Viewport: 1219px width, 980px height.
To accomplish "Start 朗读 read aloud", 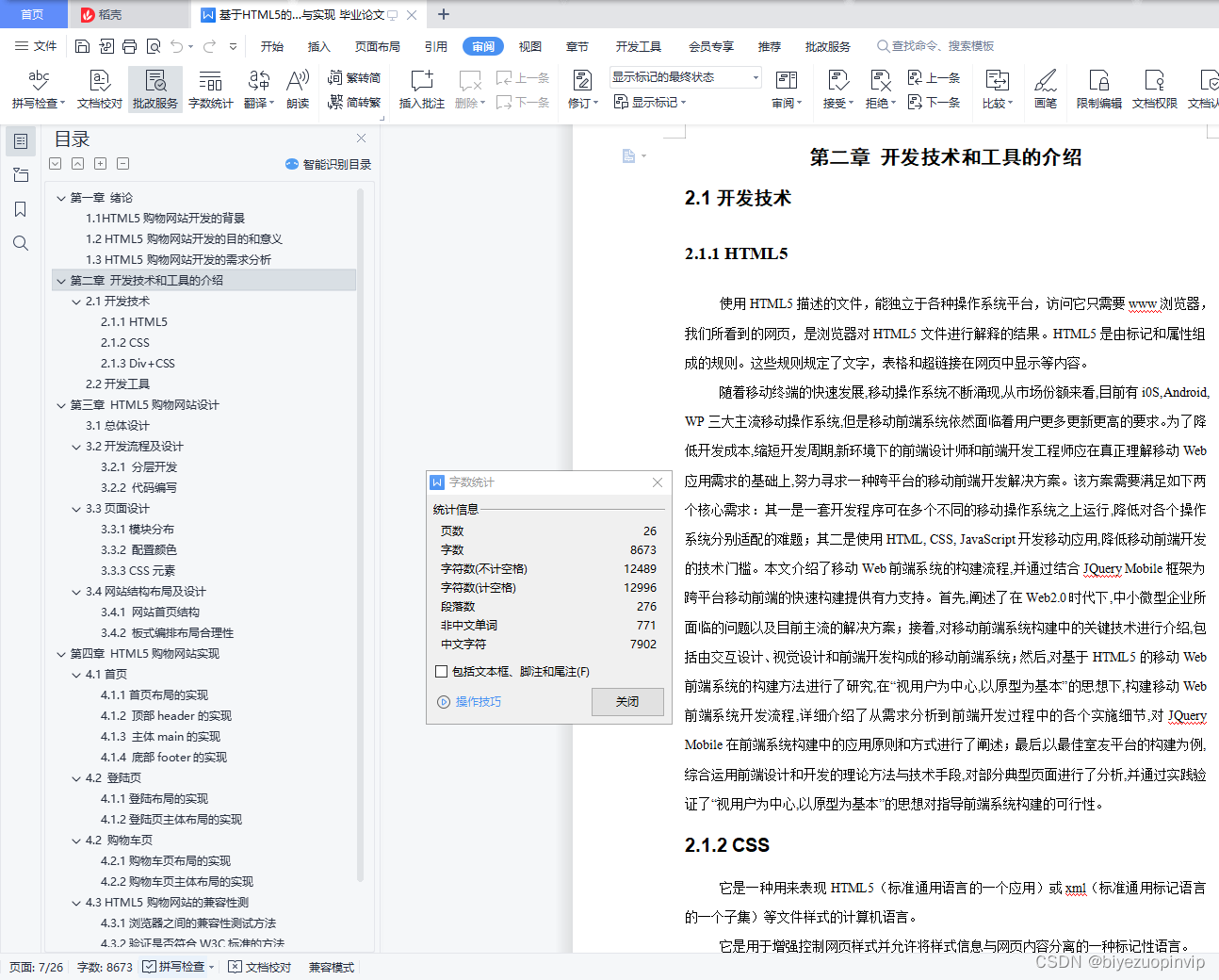I will pos(298,90).
